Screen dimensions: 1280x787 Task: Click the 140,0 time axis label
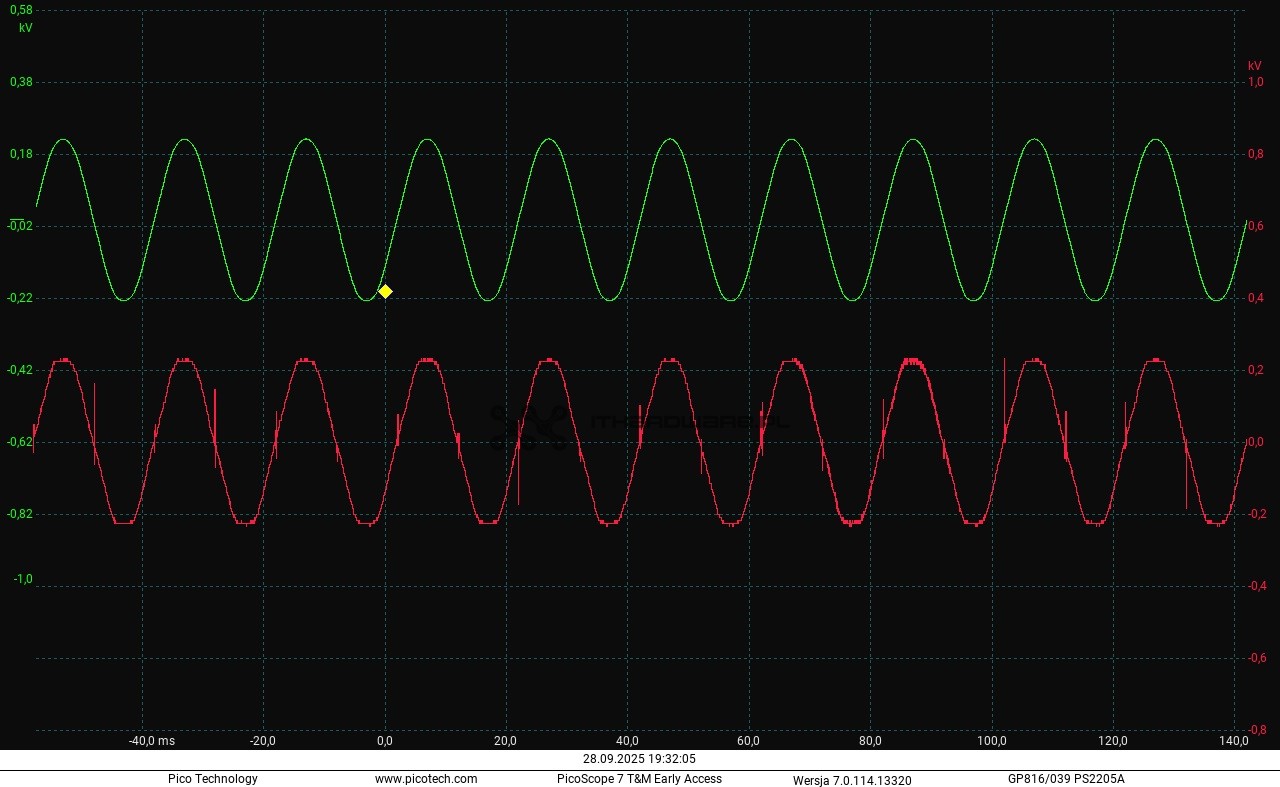(1234, 741)
